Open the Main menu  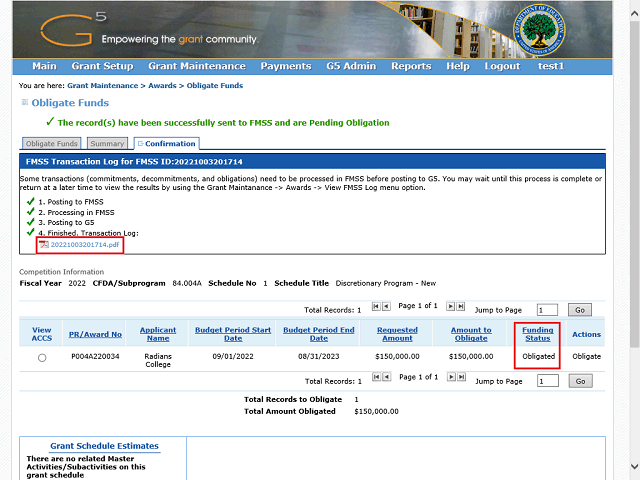point(44,66)
